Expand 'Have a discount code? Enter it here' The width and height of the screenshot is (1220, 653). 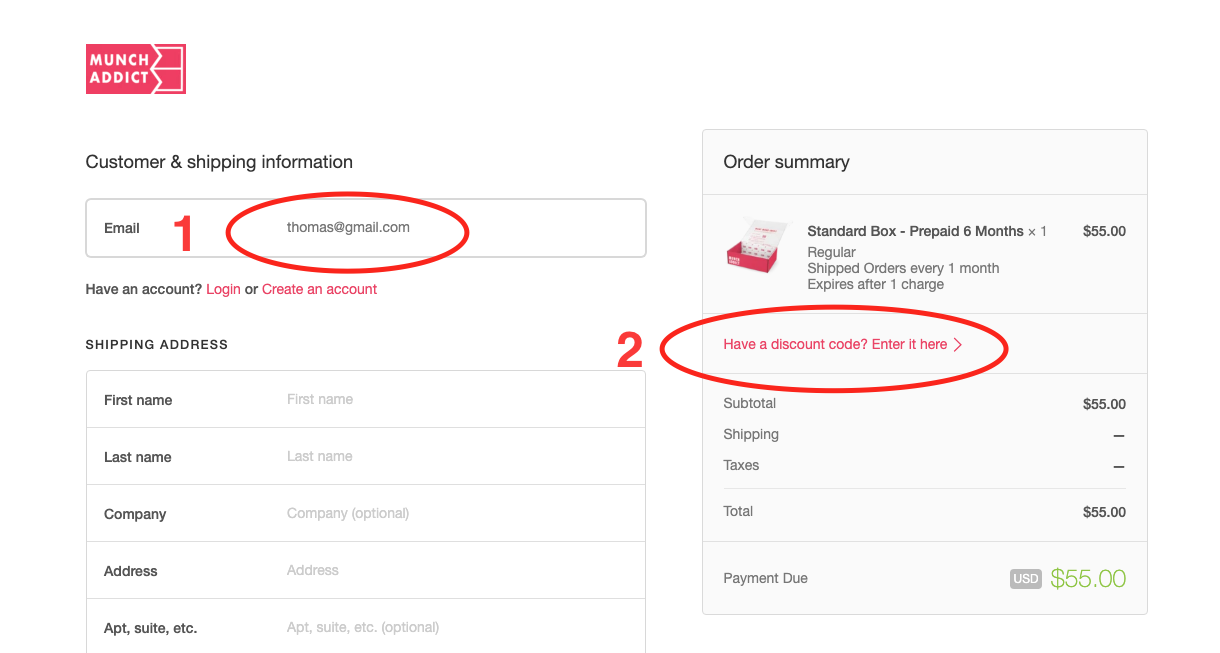(x=843, y=345)
